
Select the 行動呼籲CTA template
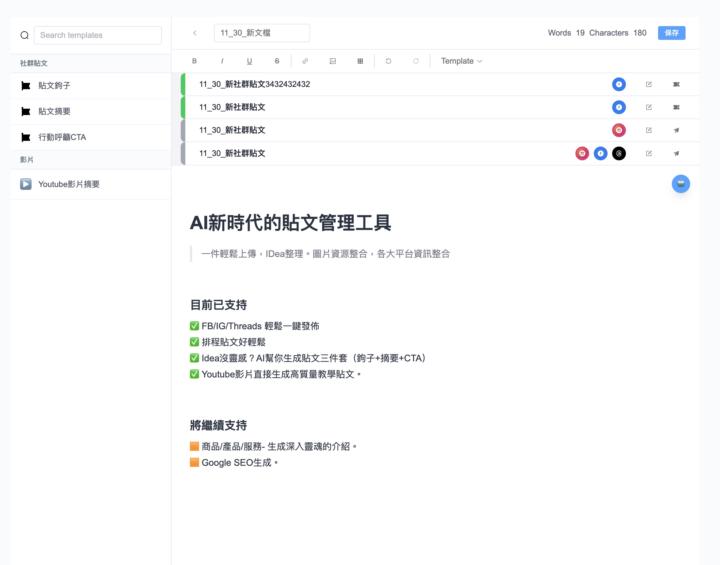click(x=62, y=137)
